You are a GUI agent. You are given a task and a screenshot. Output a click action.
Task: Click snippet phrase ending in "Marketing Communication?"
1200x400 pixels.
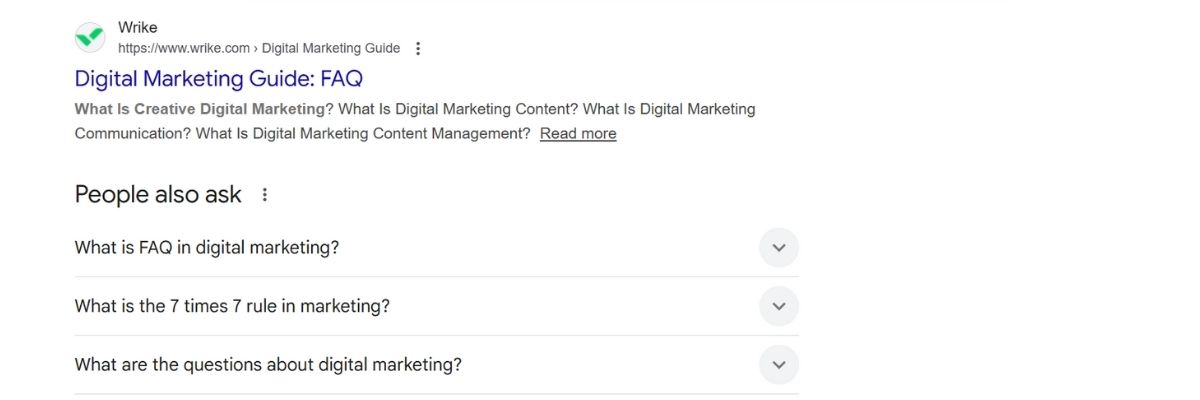coord(132,134)
